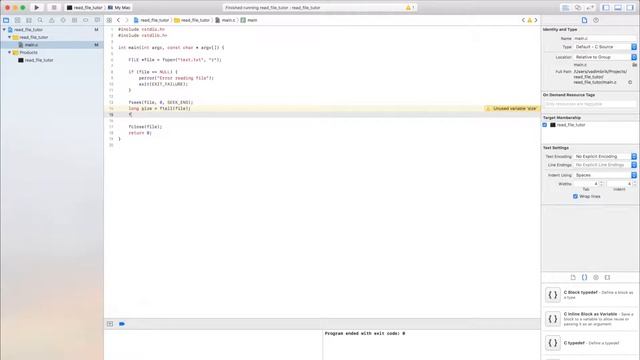Click the On Demand Resource Tags field

590,104
